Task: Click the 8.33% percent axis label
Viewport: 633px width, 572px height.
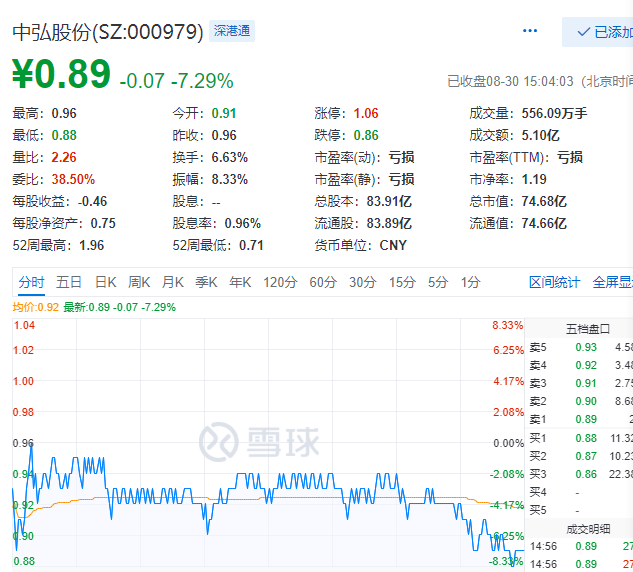Action: (507, 325)
